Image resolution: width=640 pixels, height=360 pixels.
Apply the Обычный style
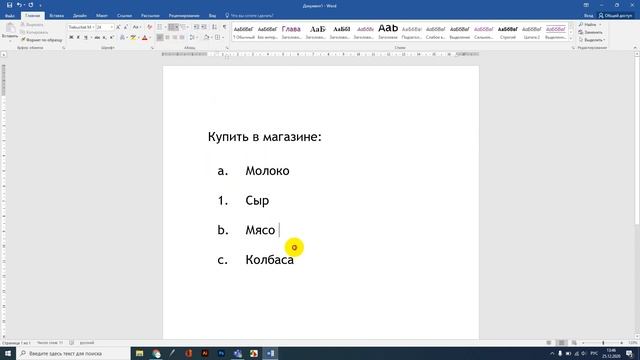(243, 32)
